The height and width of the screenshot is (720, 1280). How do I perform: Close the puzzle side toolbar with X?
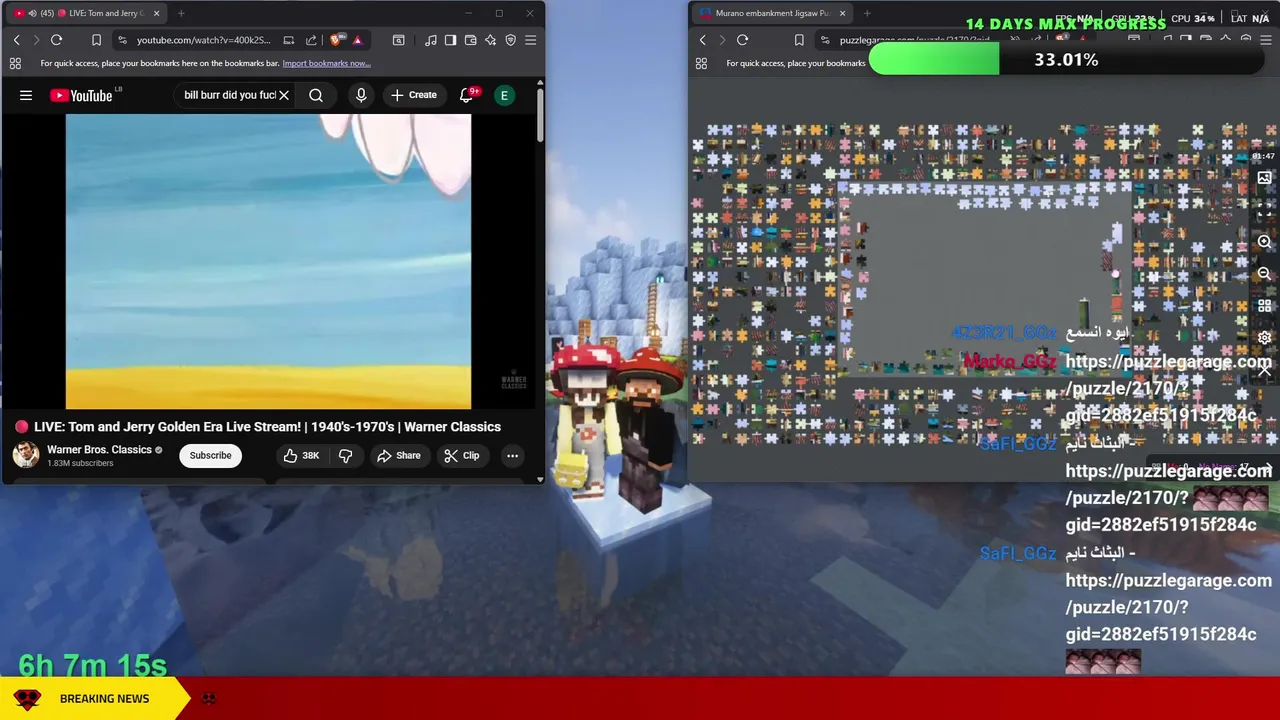1264,370
